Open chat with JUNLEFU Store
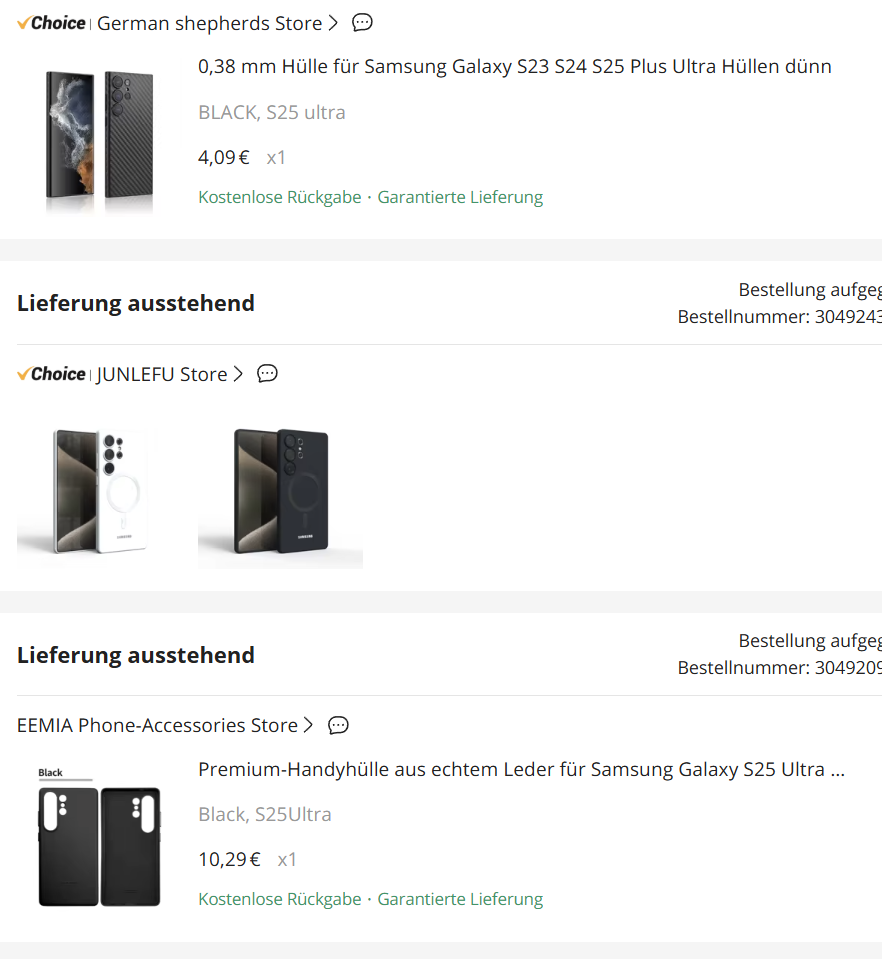The height and width of the screenshot is (959, 882). click(267, 374)
